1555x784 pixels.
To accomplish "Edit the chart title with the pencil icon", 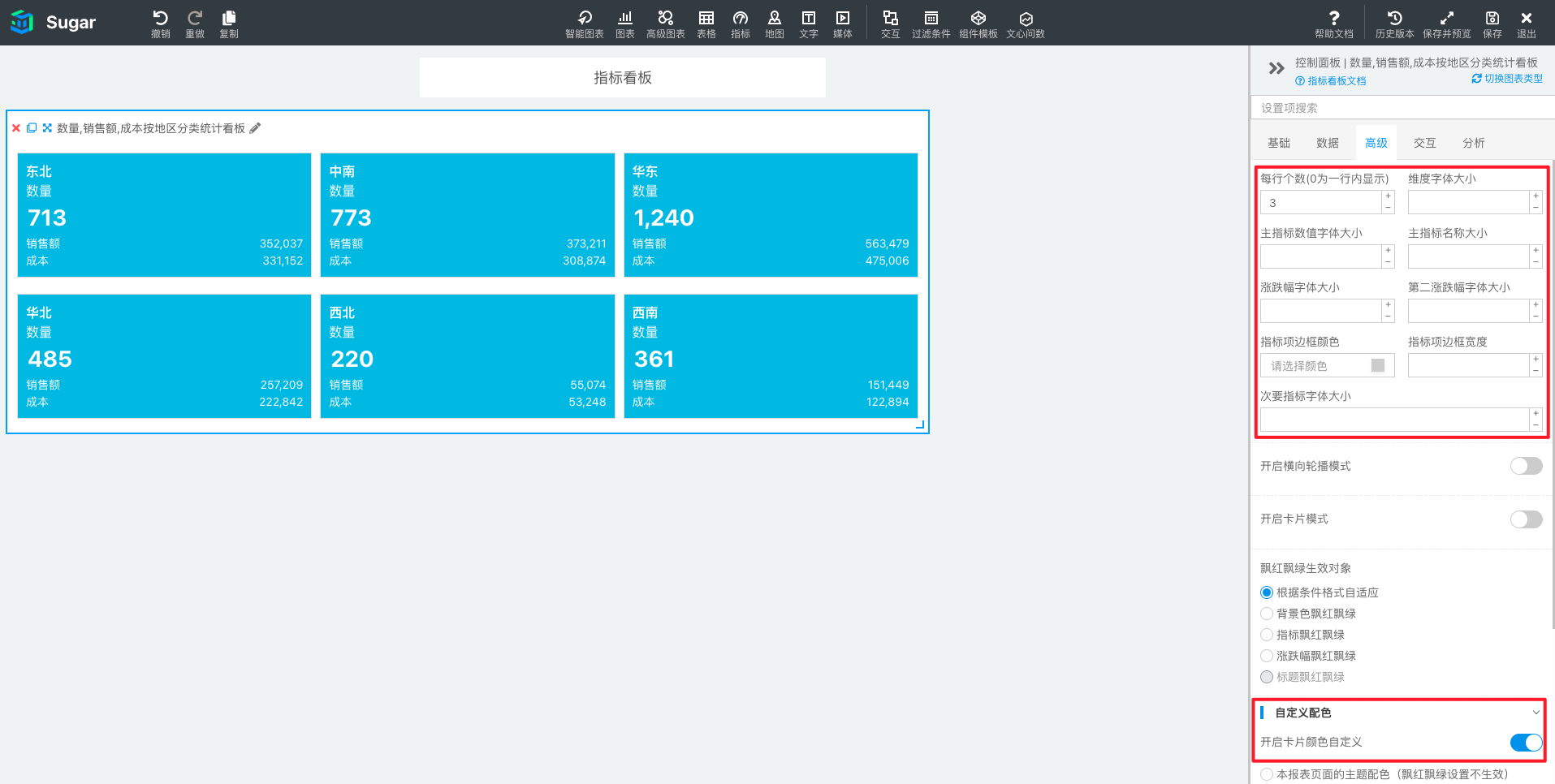I will click(x=255, y=128).
